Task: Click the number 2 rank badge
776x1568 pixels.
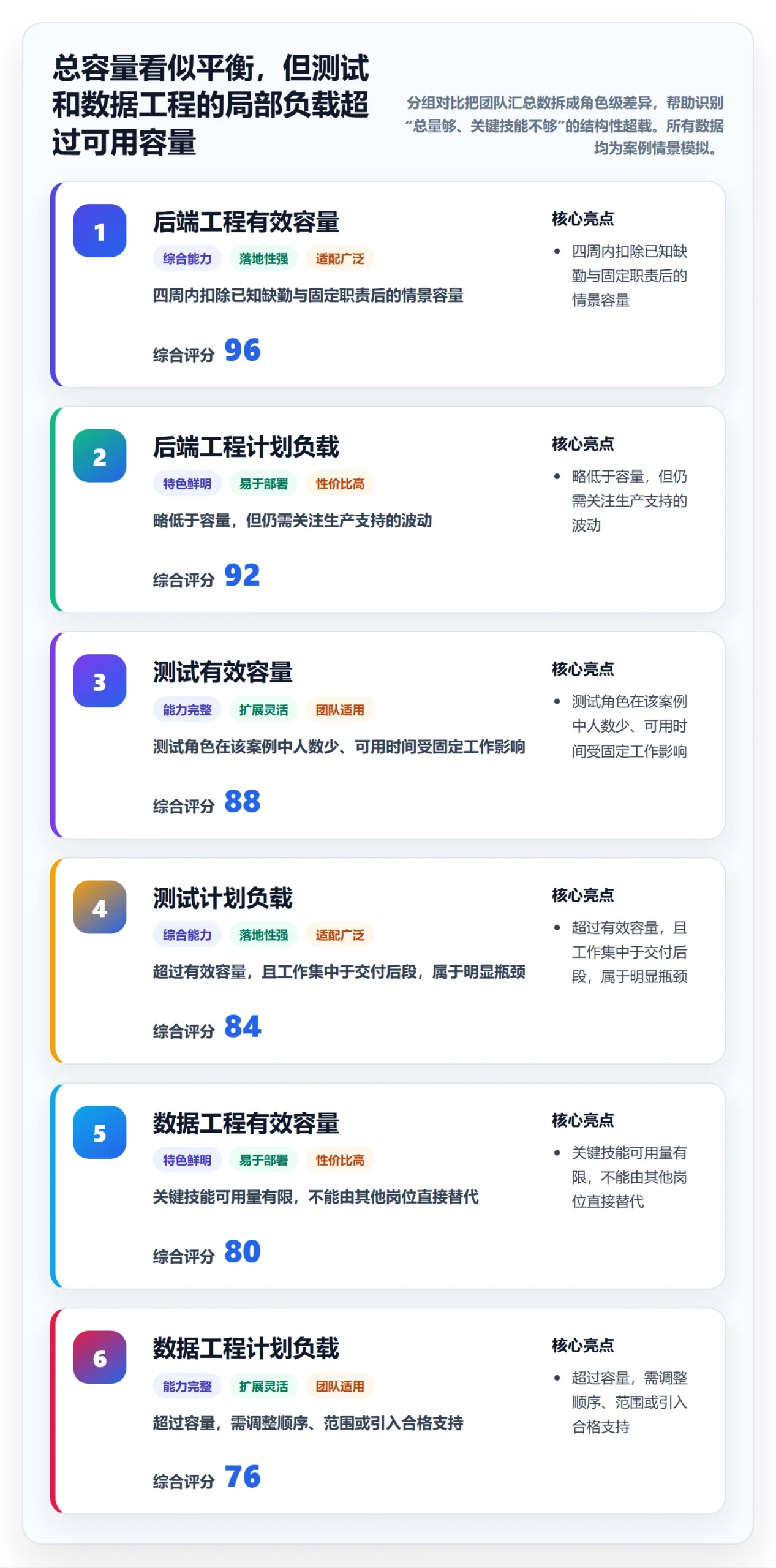Action: 99,456
